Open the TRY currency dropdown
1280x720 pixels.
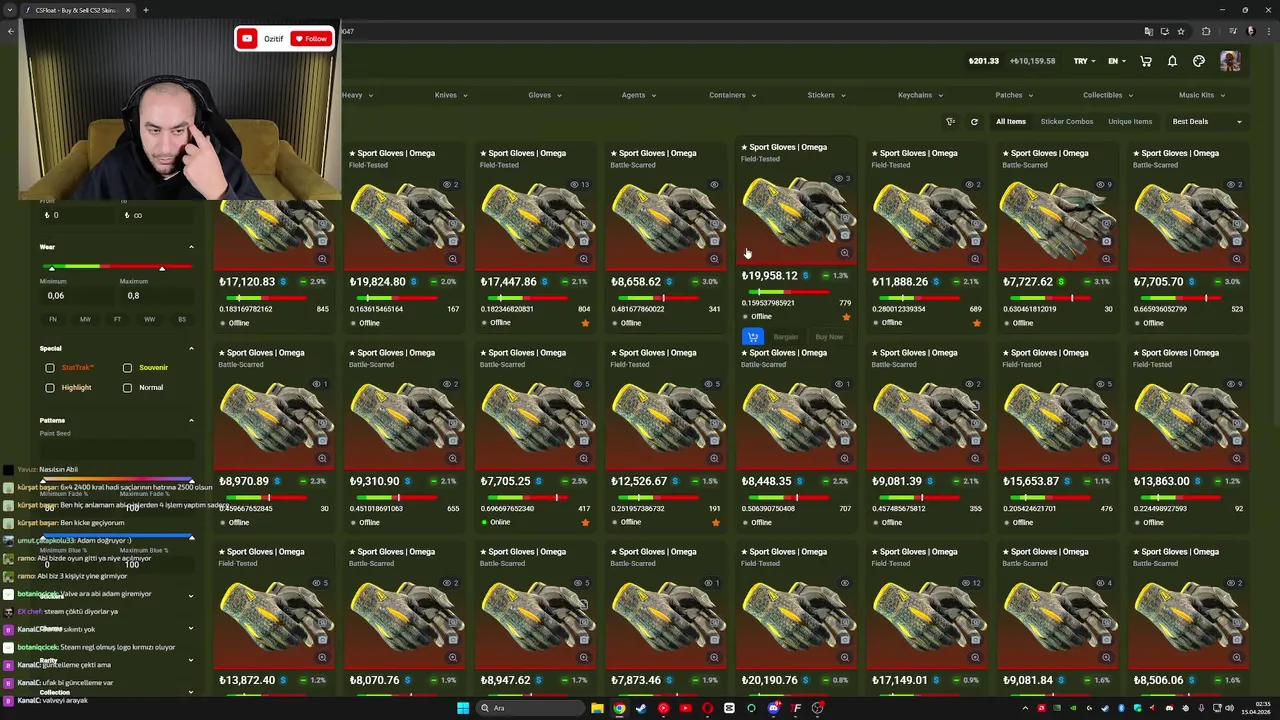tap(1084, 61)
